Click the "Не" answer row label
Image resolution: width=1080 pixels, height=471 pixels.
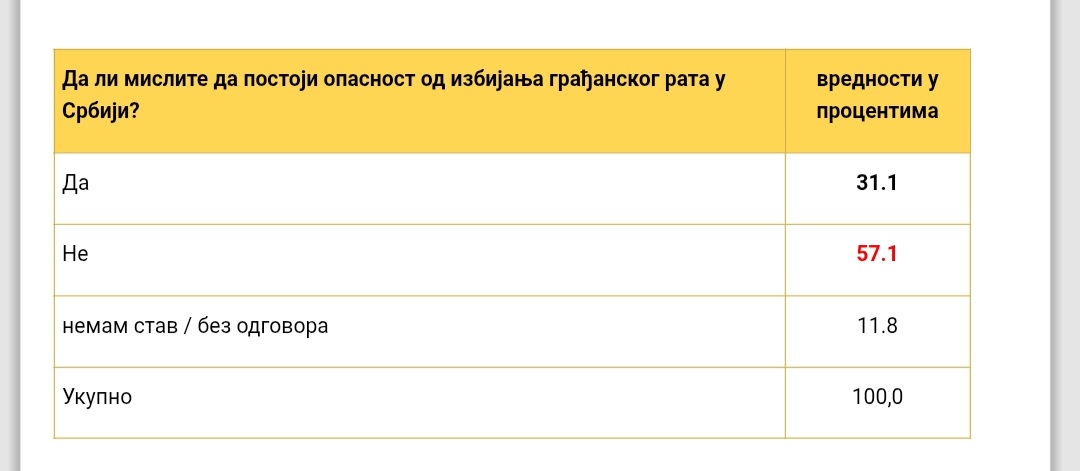tap(75, 254)
